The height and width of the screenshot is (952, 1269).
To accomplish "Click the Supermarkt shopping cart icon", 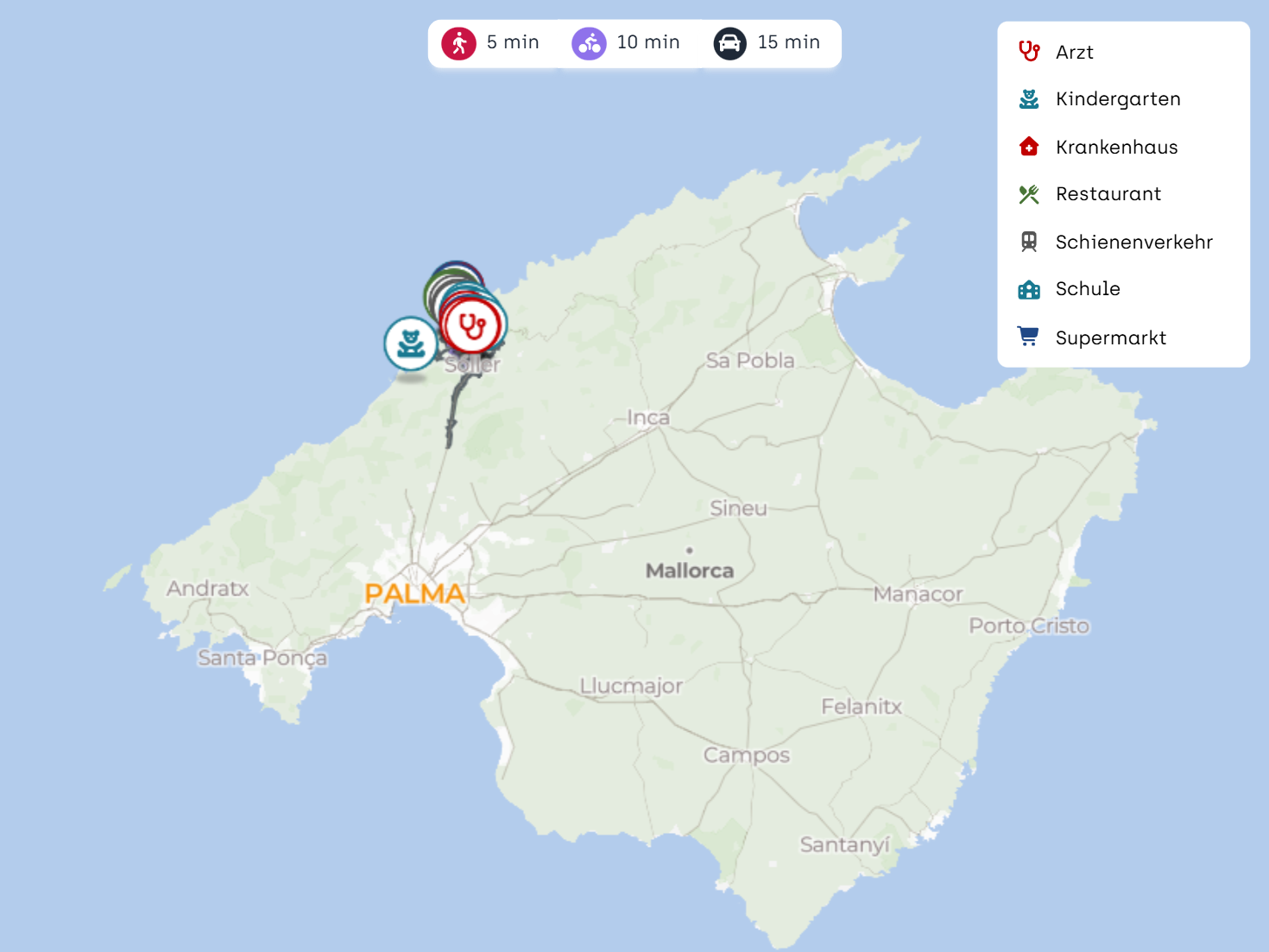I will pos(1028,337).
